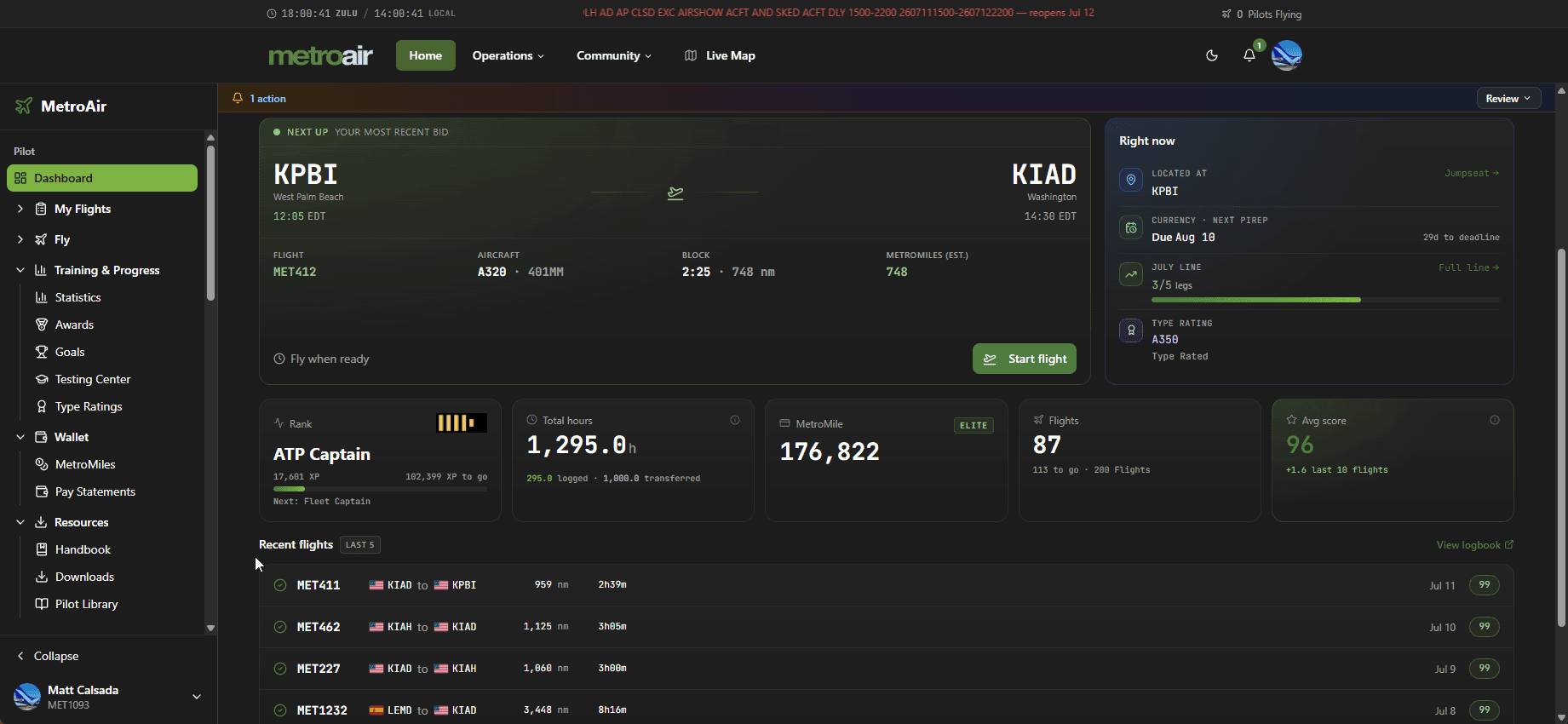Open Testing Center
The width and height of the screenshot is (1568, 724).
[93, 379]
